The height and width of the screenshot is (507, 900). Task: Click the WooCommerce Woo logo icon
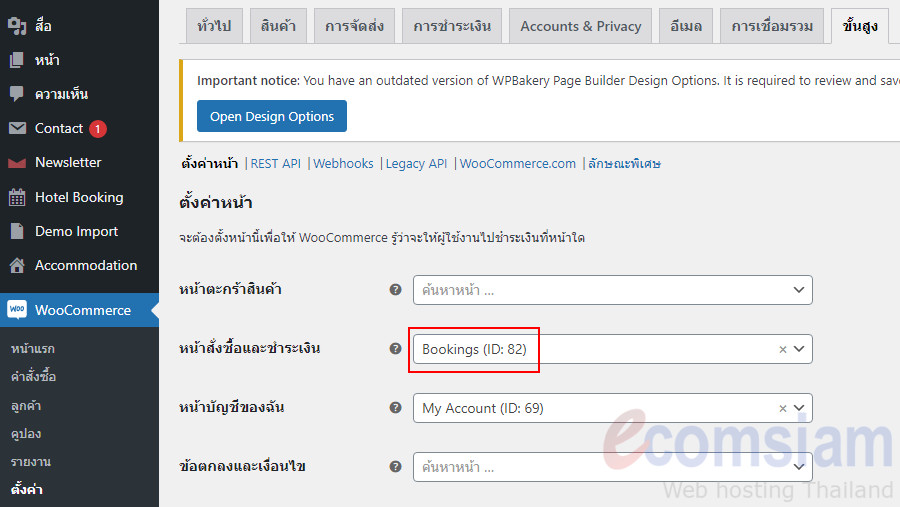pos(17,309)
